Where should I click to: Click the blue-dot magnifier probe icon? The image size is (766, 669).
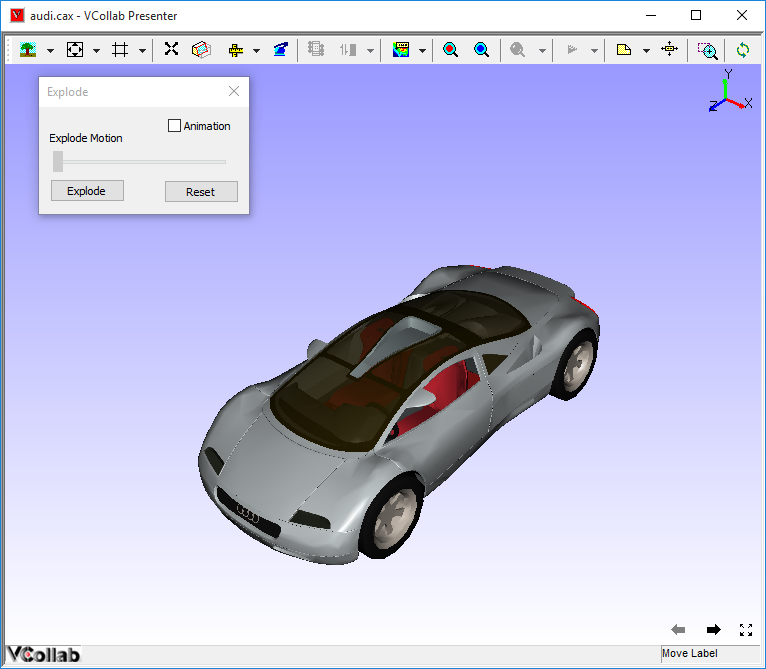coord(481,49)
